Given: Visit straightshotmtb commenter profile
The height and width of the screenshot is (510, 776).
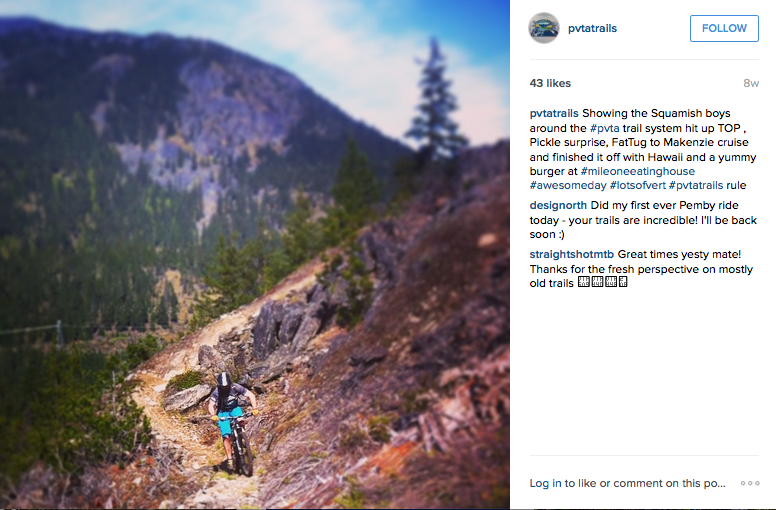Looking at the screenshot, I should [572, 254].
